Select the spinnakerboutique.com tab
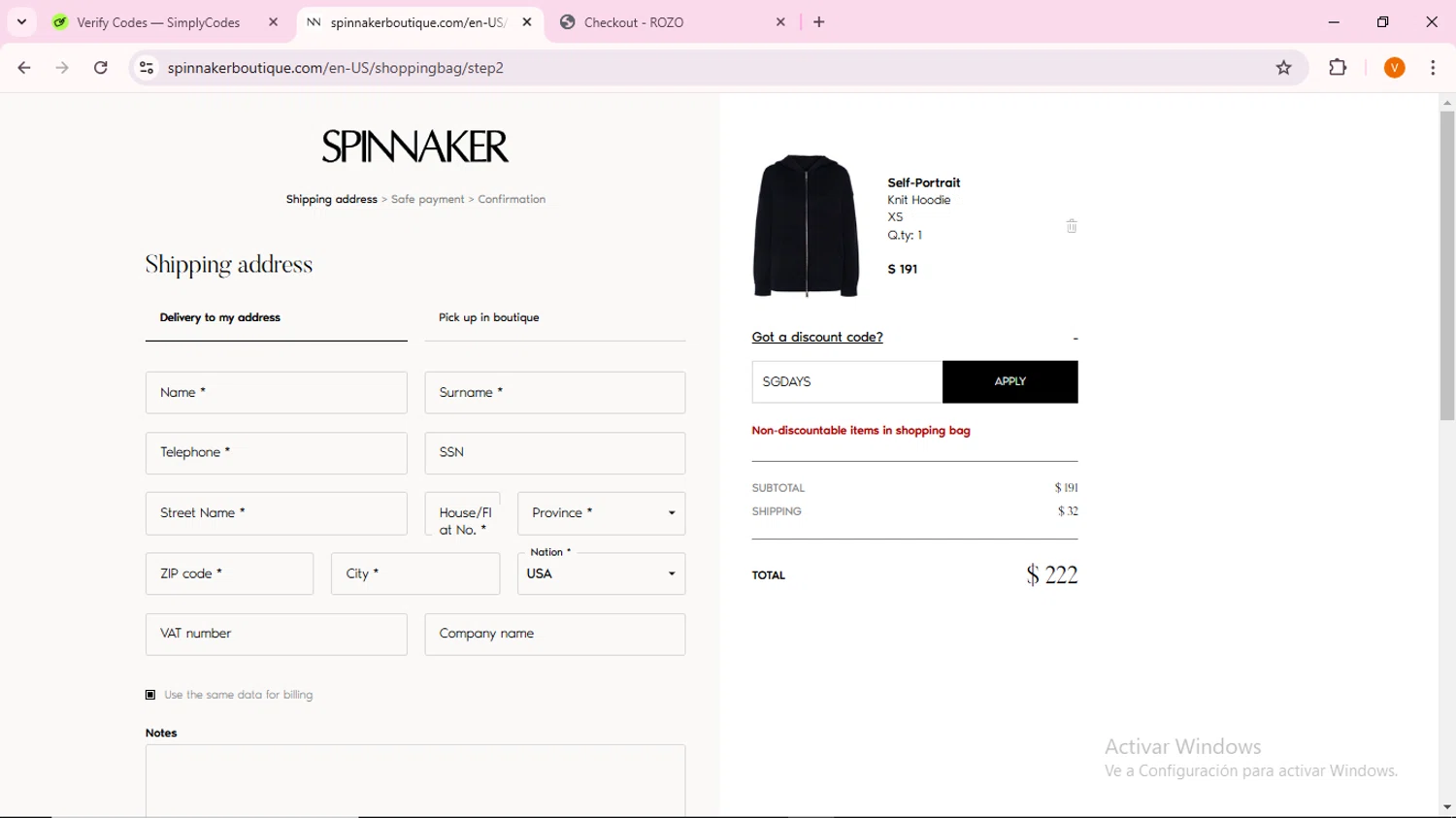Screen dimensions: 1456x818 (x=419, y=22)
